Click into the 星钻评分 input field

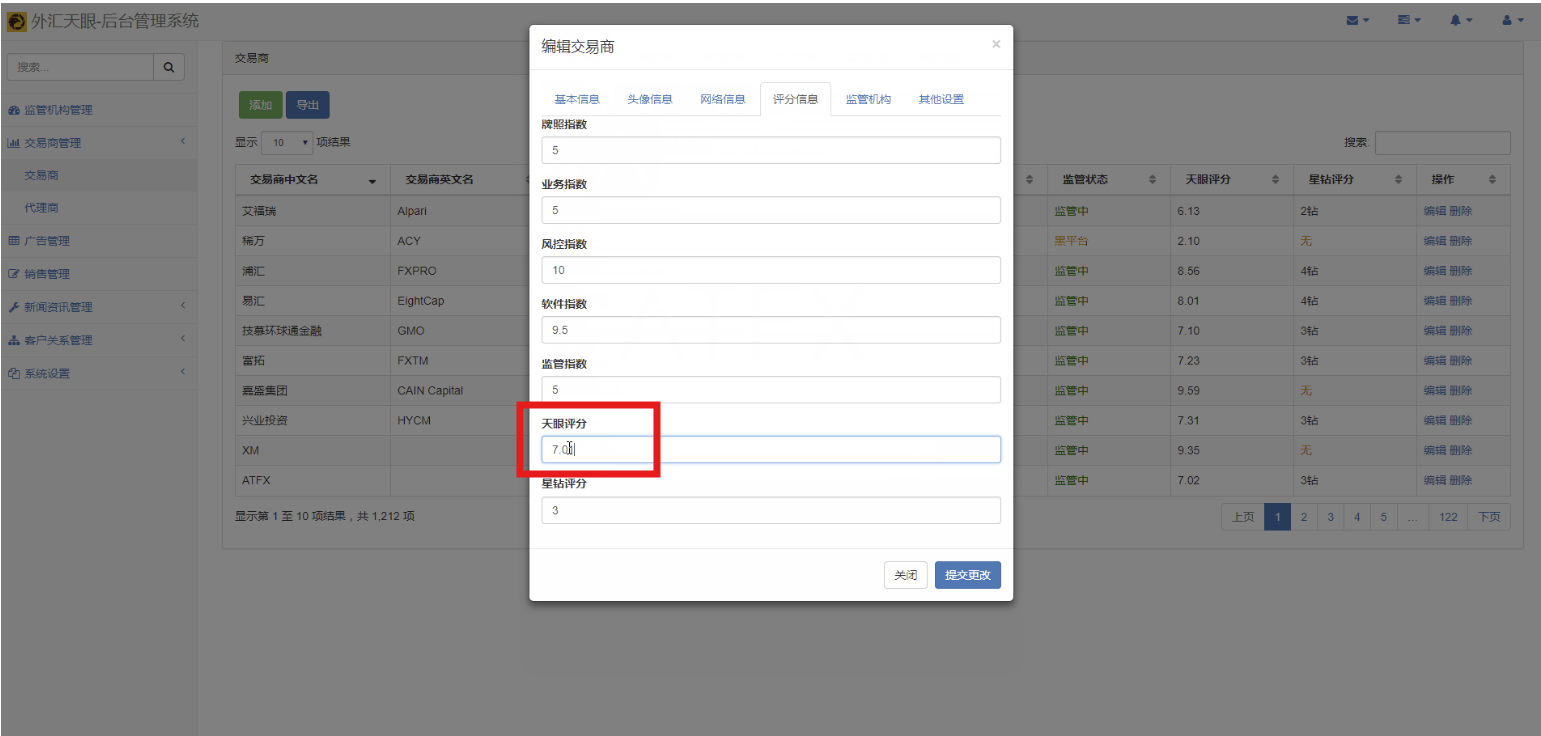click(x=770, y=510)
